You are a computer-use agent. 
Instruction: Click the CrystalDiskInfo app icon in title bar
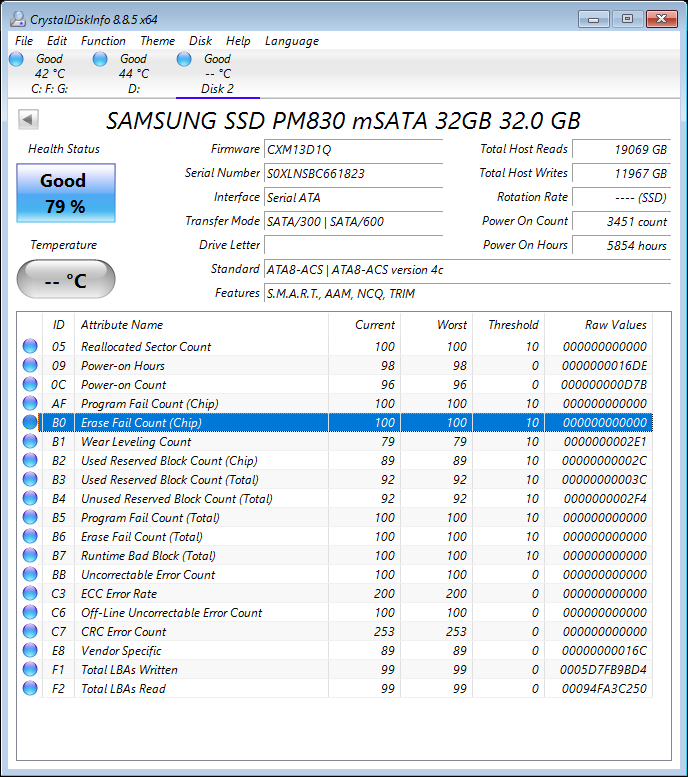(x=18, y=19)
